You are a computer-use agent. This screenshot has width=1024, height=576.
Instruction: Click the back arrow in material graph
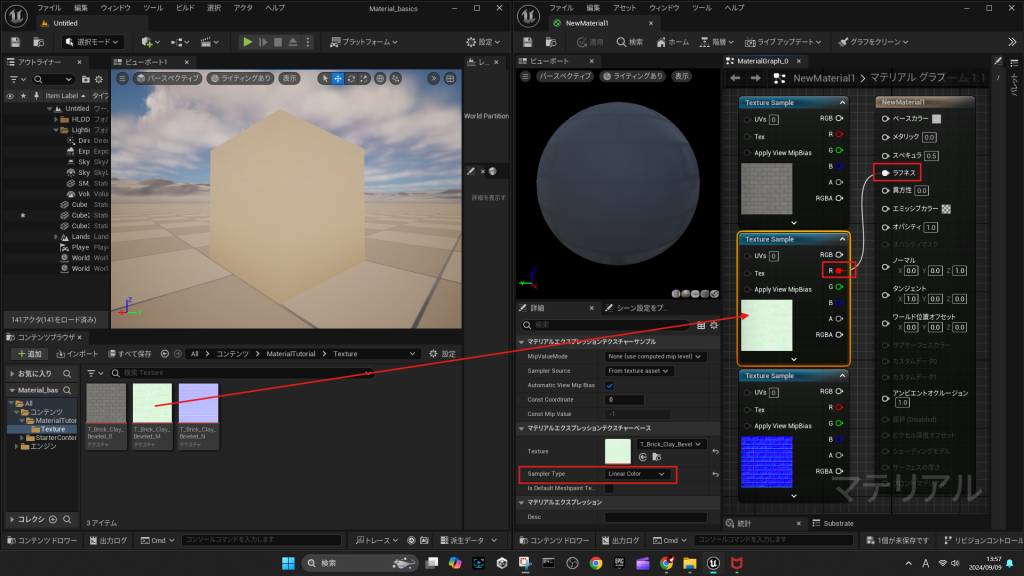tap(735, 78)
